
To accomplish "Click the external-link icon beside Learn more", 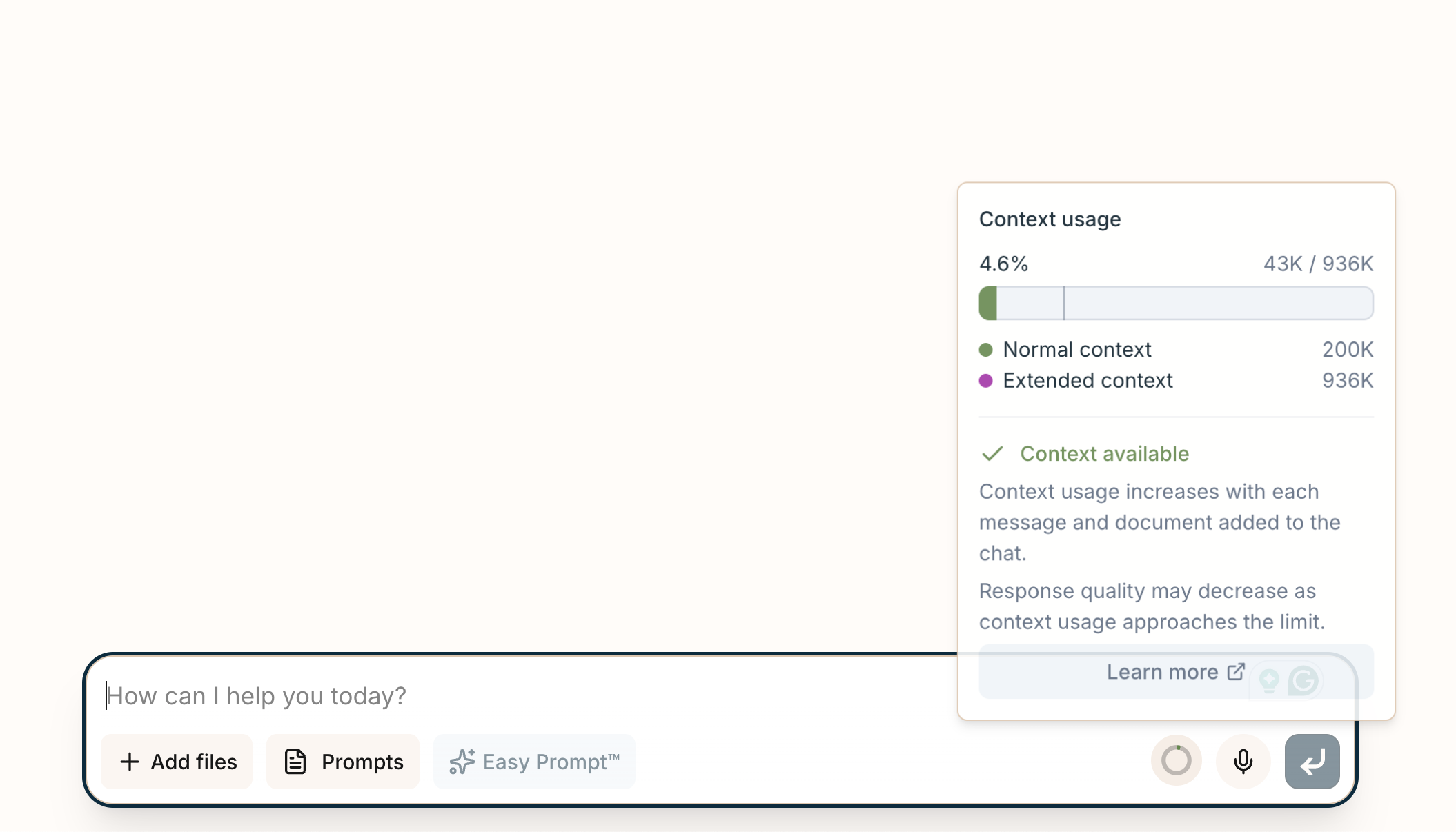I will click(x=1236, y=672).
